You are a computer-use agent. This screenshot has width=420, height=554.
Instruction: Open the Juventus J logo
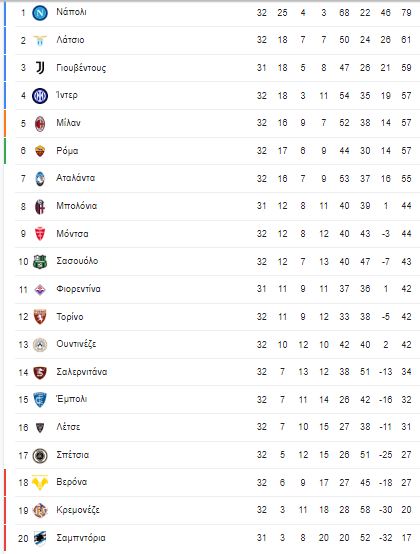click(40, 68)
